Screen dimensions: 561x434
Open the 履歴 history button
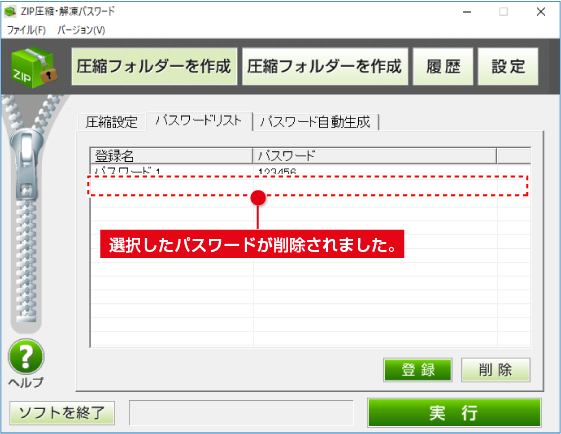coord(443,67)
